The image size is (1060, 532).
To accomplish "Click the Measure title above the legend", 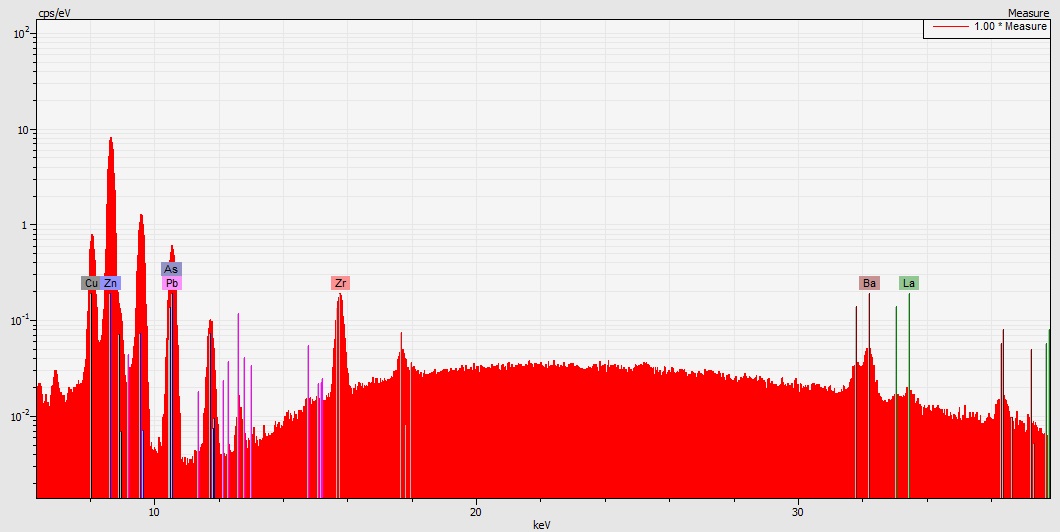I will click(1028, 13).
